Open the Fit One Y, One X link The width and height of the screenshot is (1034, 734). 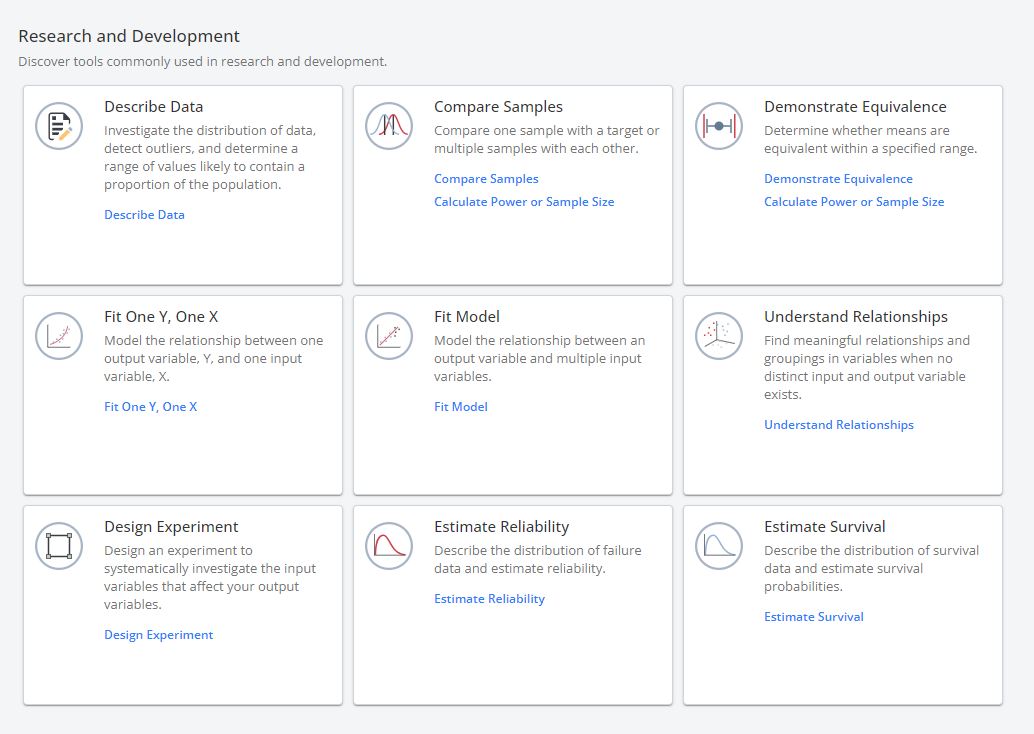[x=150, y=406]
